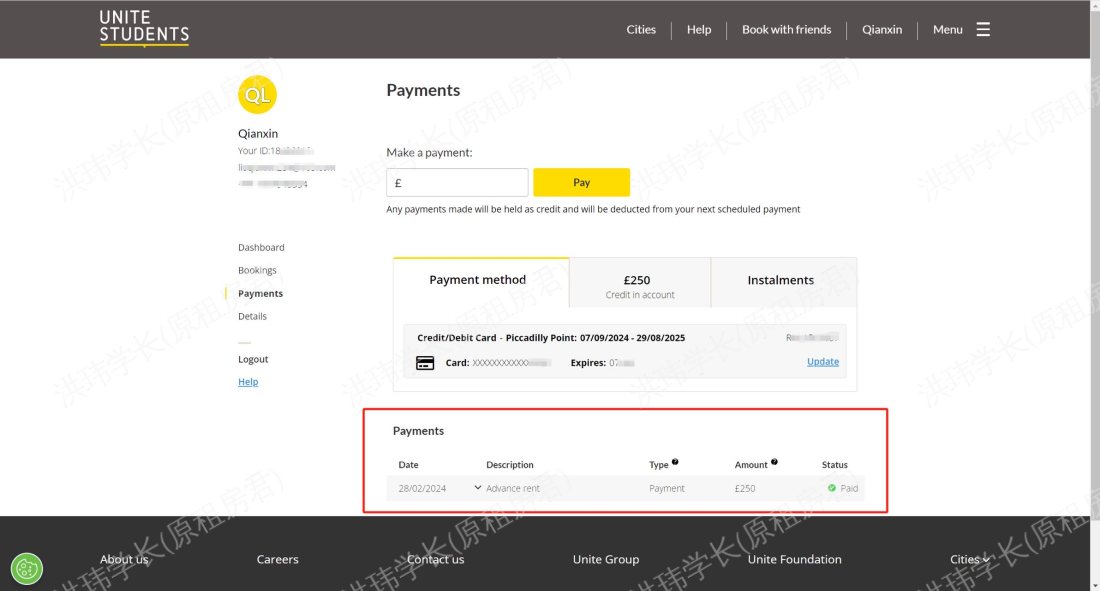Click the help icon beside Amount
The image size is (1100, 591).
click(775, 462)
